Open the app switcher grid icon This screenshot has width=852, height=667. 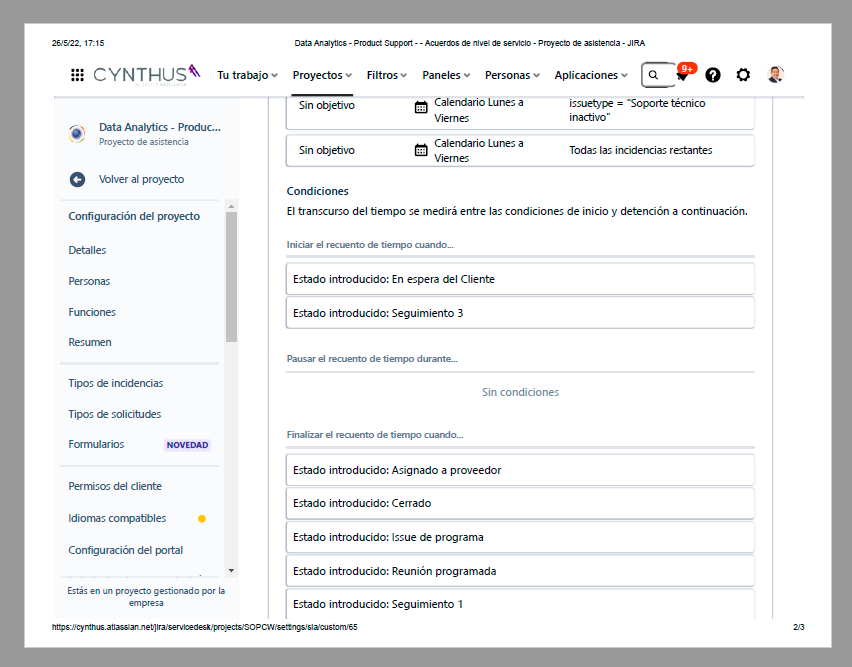click(77, 75)
